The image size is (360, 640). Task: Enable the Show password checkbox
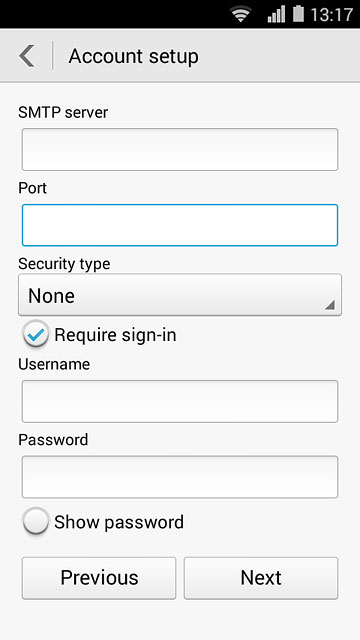36,521
